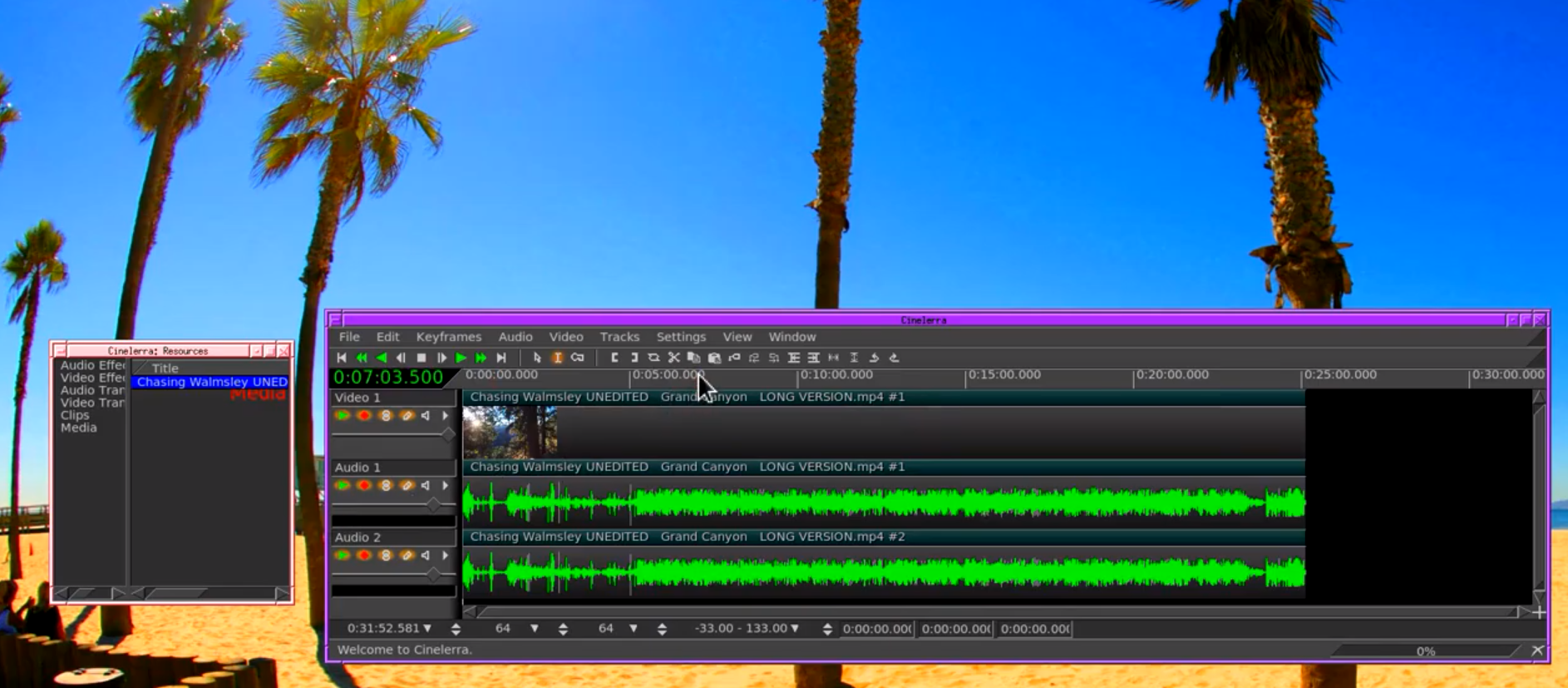Click the Audio 2 volume fader handle
This screenshot has width=1568, height=688.
pyautogui.click(x=433, y=574)
